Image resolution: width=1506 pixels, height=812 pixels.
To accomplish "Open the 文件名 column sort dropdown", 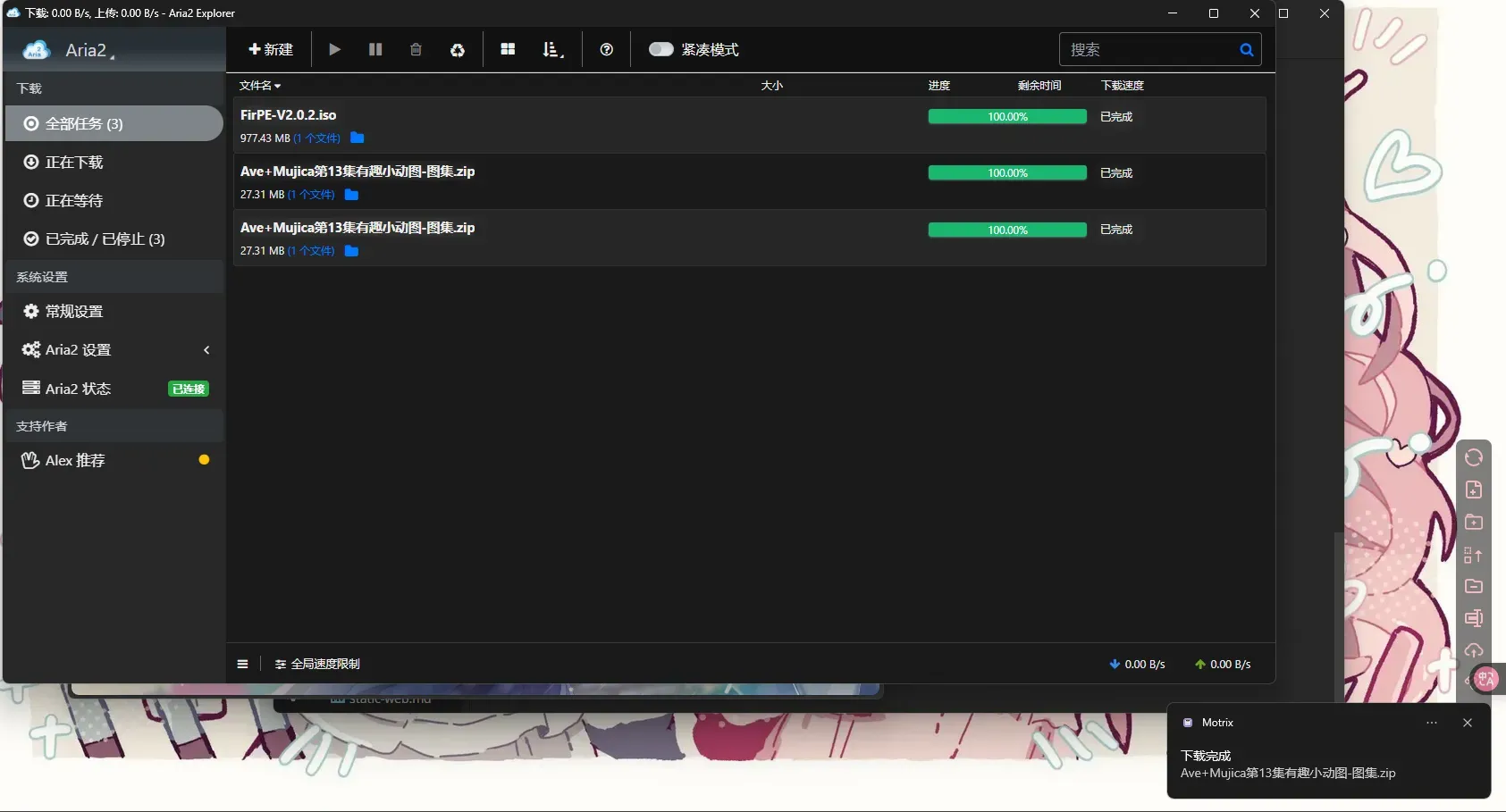I will pyautogui.click(x=260, y=86).
